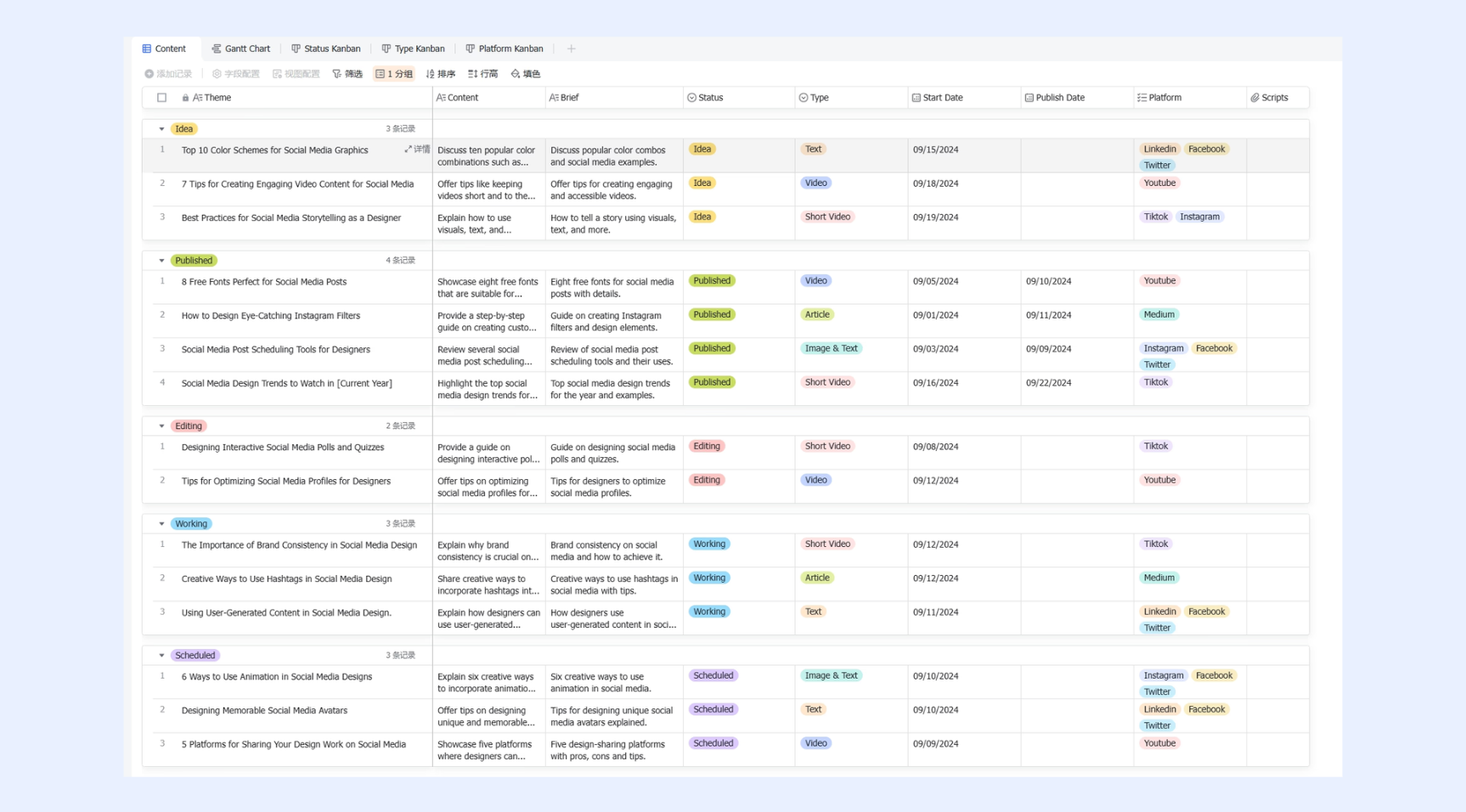The height and width of the screenshot is (812, 1466).
Task: Collapse the Working group
Action: coord(161,524)
